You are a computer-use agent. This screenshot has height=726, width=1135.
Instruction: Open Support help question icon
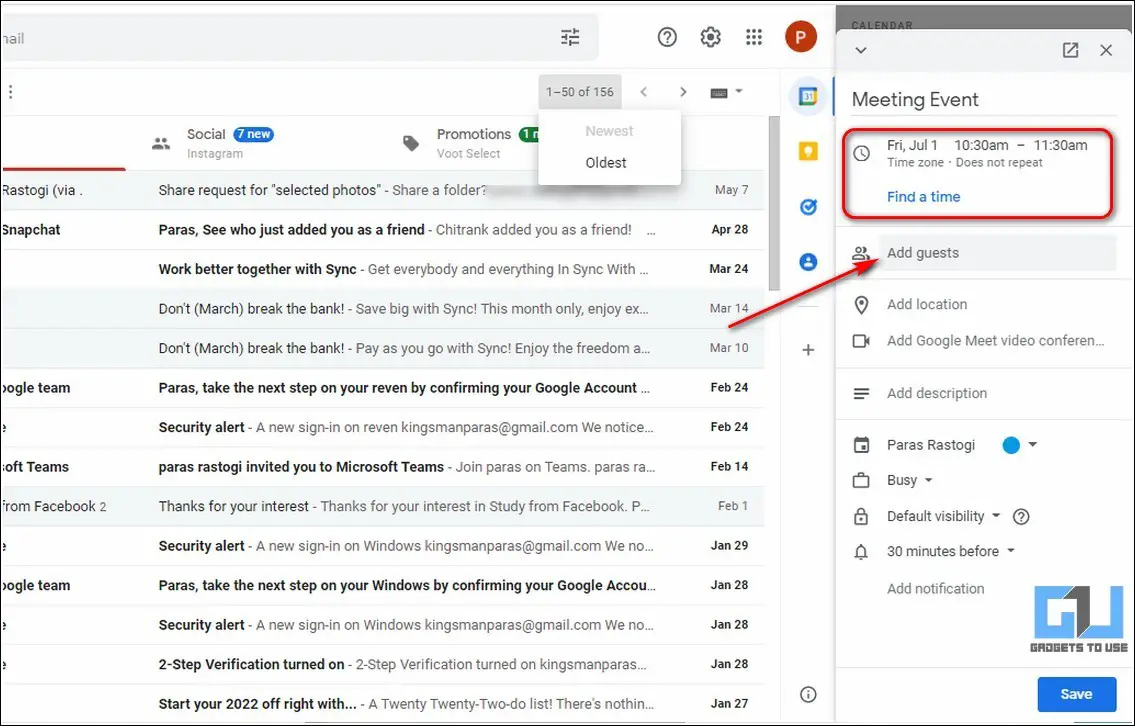click(667, 37)
